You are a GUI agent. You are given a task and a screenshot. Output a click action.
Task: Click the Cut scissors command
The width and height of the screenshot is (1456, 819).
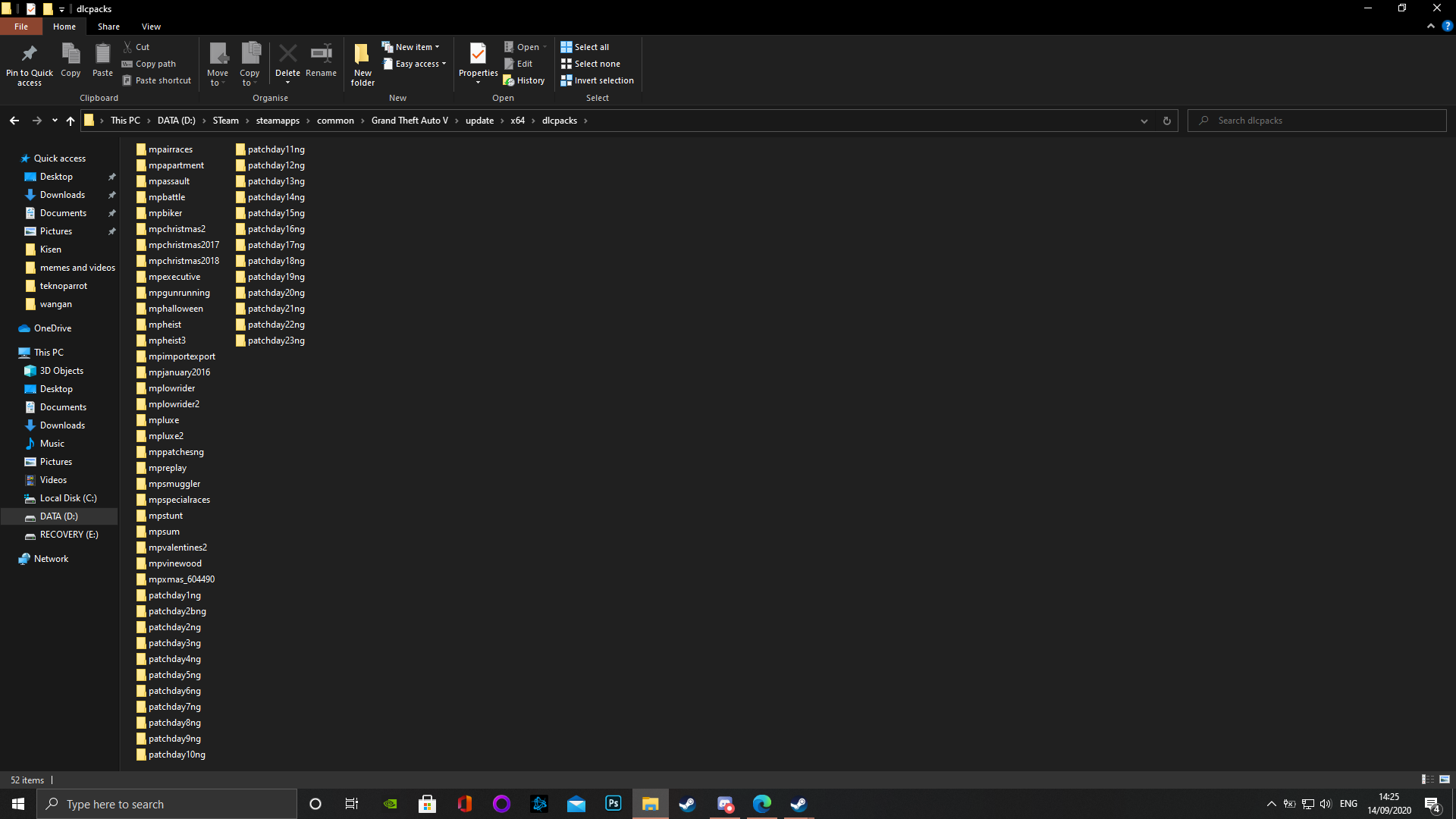point(136,47)
